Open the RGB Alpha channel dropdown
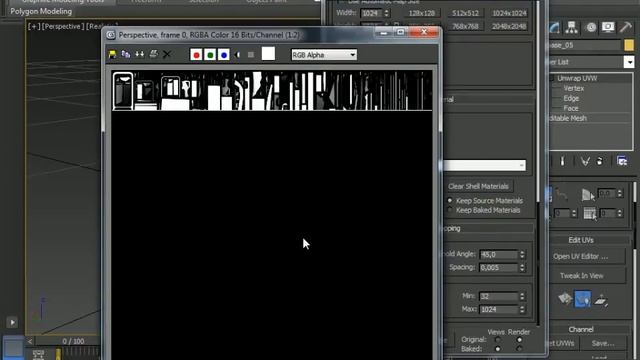640x360 pixels. tap(324, 55)
